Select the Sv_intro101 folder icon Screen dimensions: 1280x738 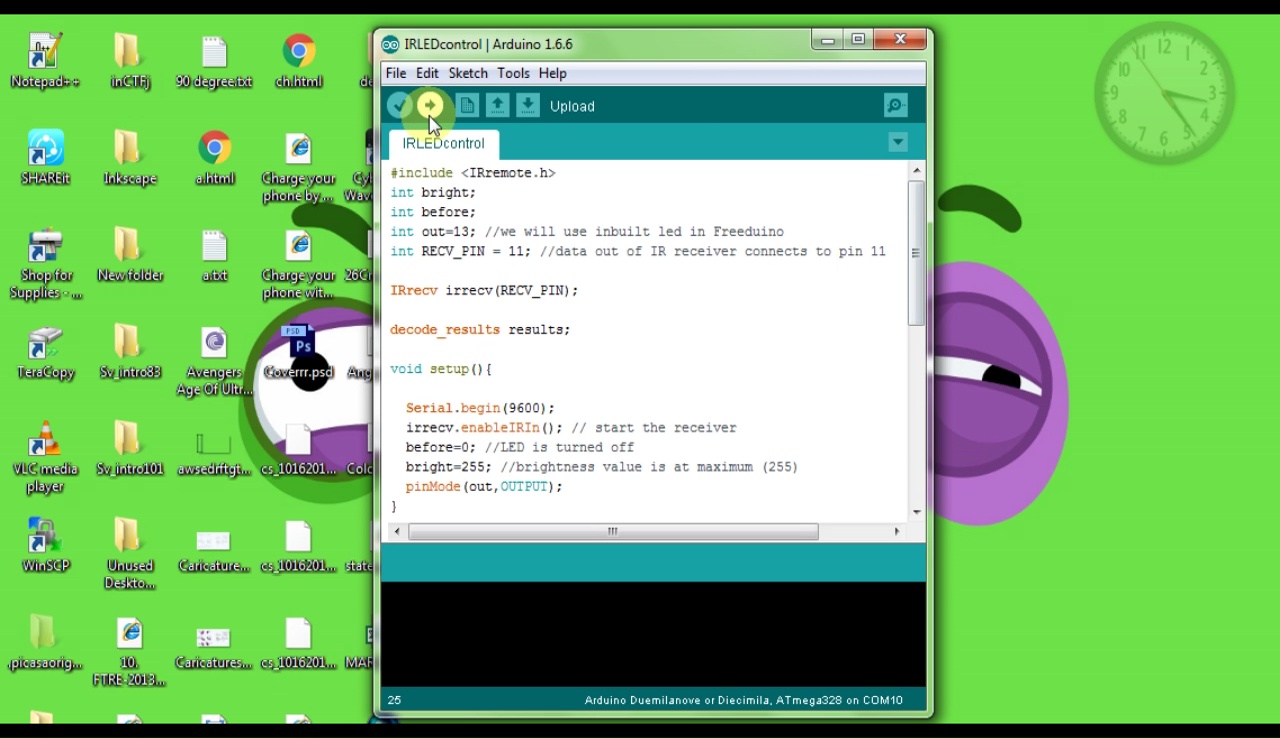pos(130,448)
